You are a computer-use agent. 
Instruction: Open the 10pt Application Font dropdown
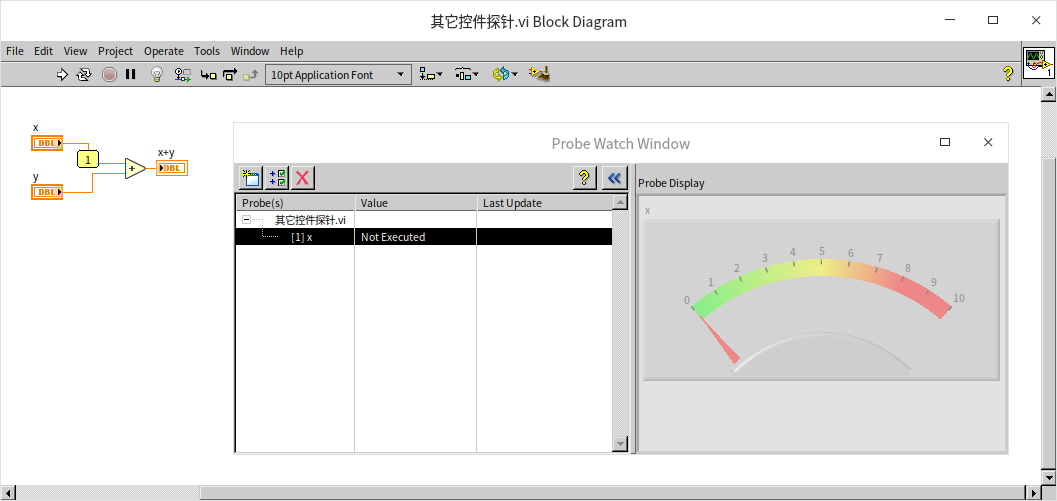point(338,75)
